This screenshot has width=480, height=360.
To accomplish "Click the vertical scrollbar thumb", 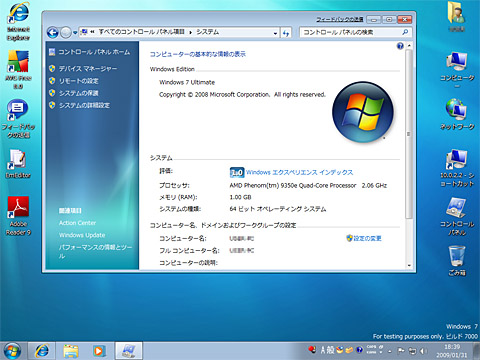I will pyautogui.click(x=409, y=134).
